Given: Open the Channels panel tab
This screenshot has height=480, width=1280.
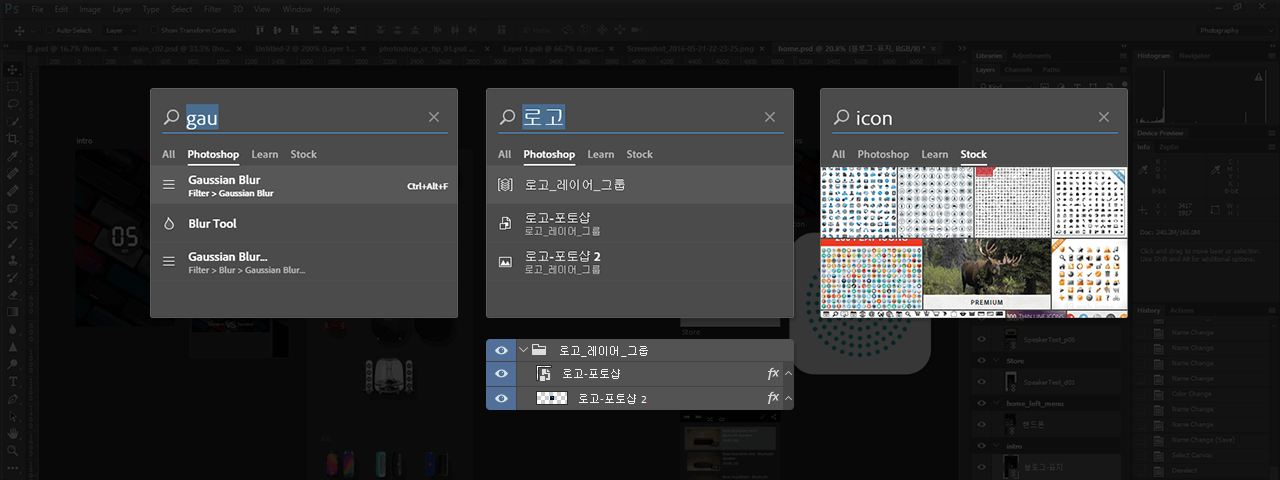Looking at the screenshot, I should (1018, 70).
